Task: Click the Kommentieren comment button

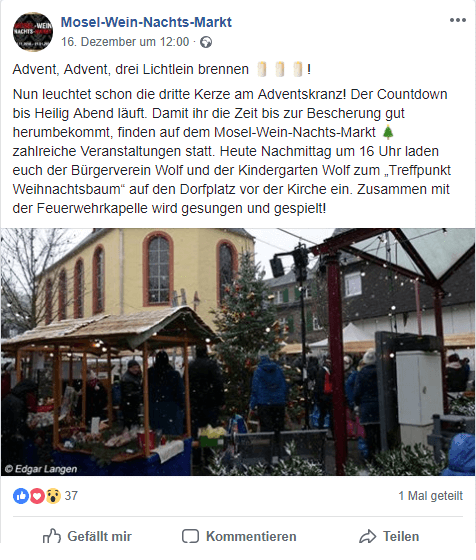Action: pos(239,536)
